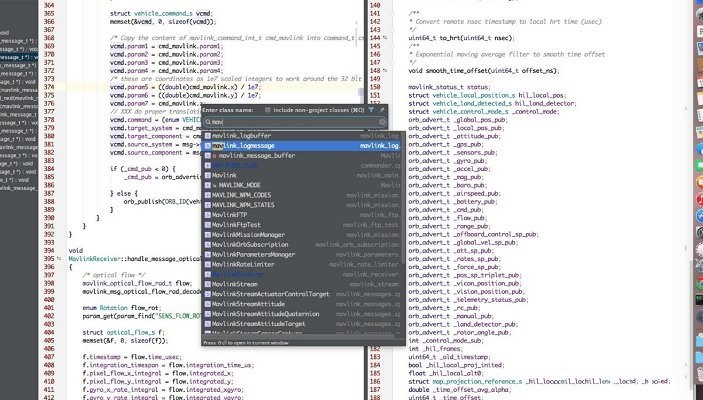Select mavlink_logbuffer in the results list
The width and height of the screenshot is (703, 400).
click(x=303, y=135)
